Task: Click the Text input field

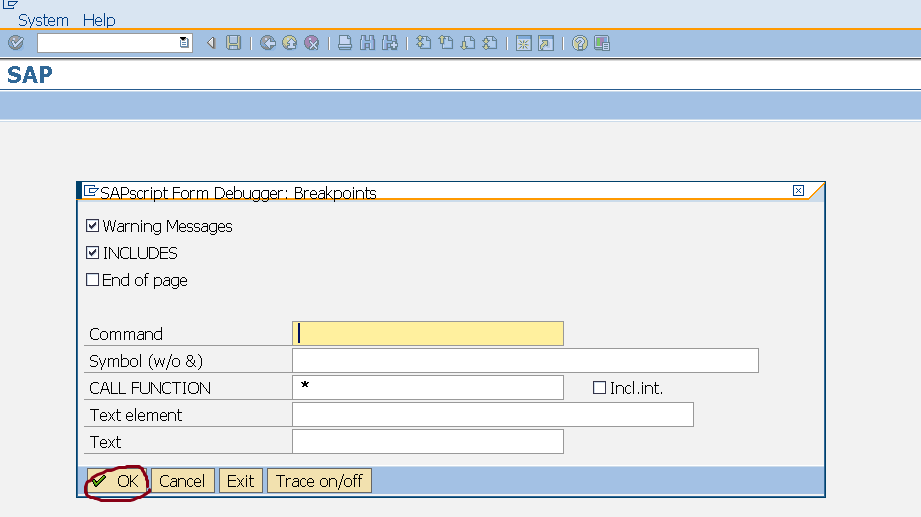Action: 428,441
